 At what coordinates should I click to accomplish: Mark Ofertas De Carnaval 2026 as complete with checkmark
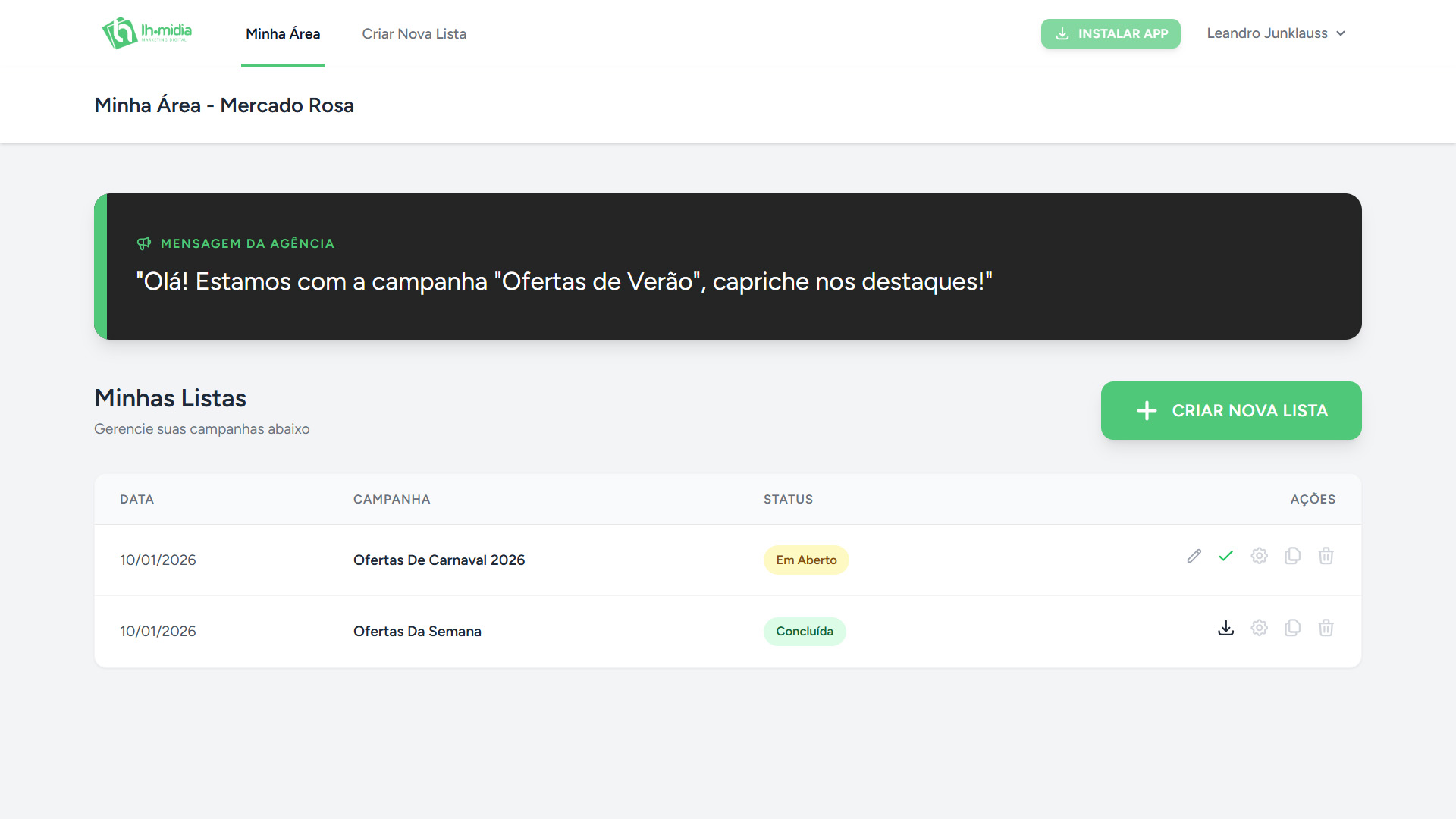(1226, 557)
